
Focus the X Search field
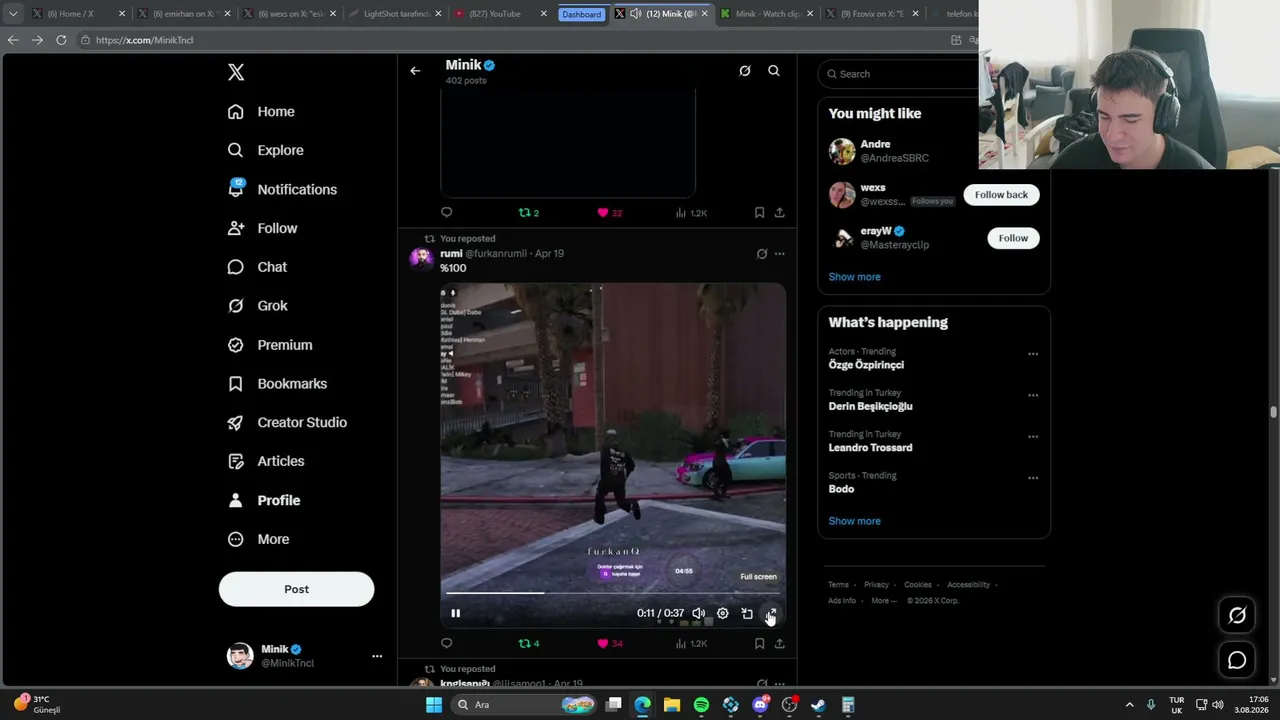tap(900, 74)
